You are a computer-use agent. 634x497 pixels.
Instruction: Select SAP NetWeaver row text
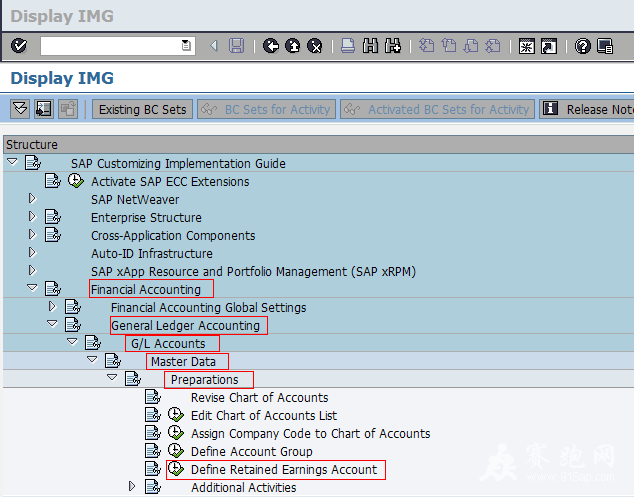tap(135, 199)
